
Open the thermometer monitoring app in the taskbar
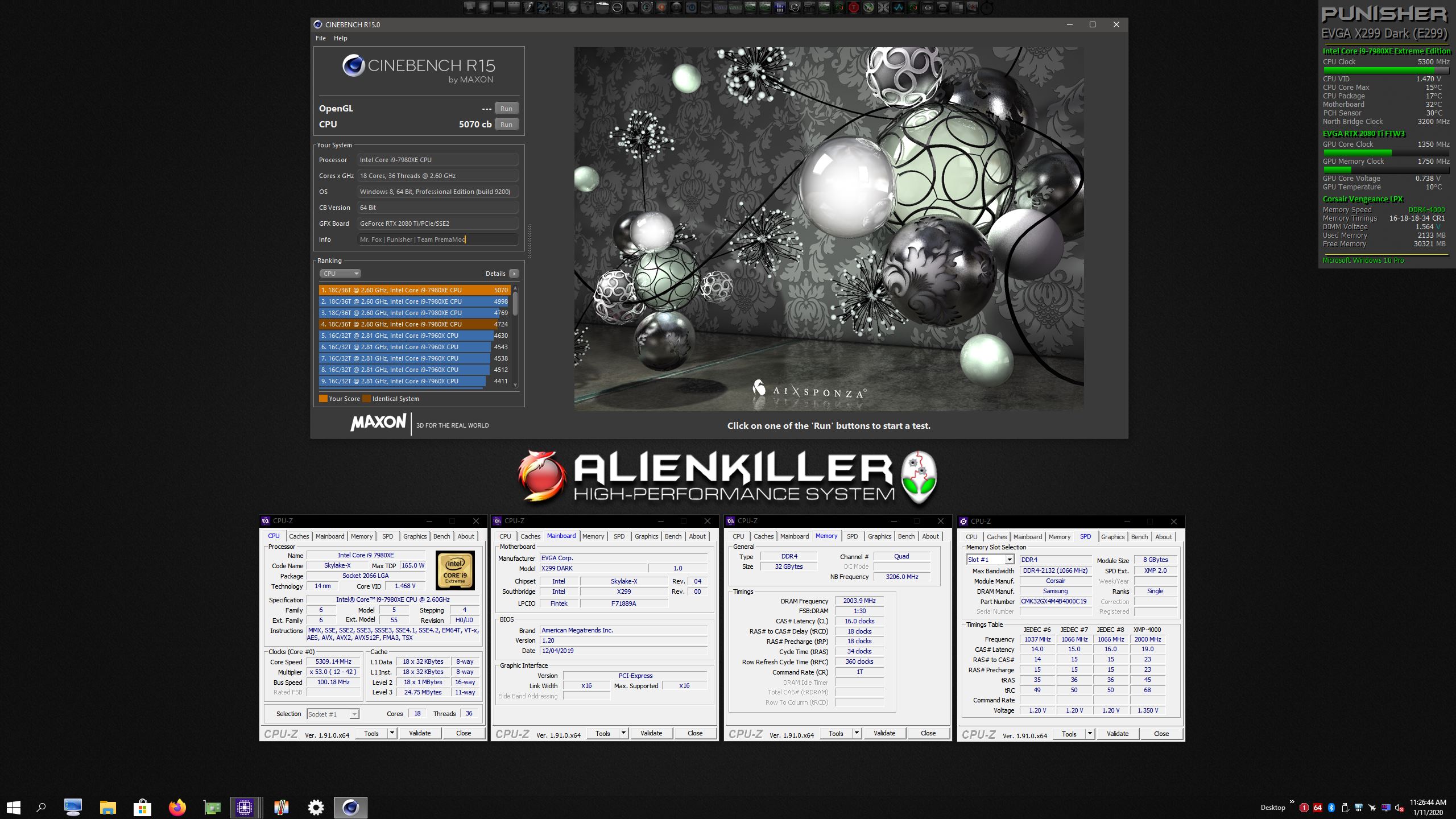pyautogui.click(x=281, y=807)
